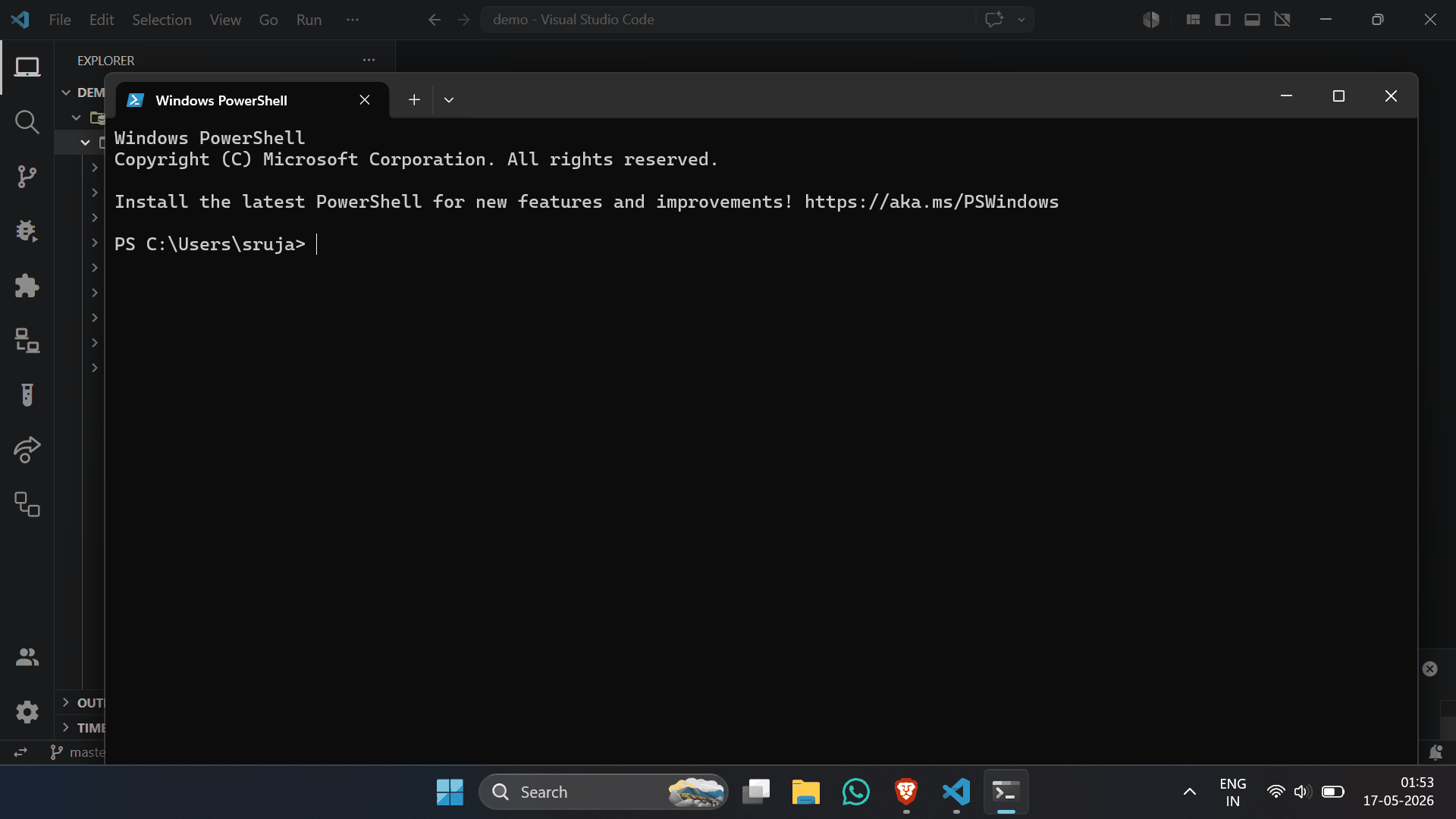
Task: Open the Customize Layout icon
Action: point(1193,20)
